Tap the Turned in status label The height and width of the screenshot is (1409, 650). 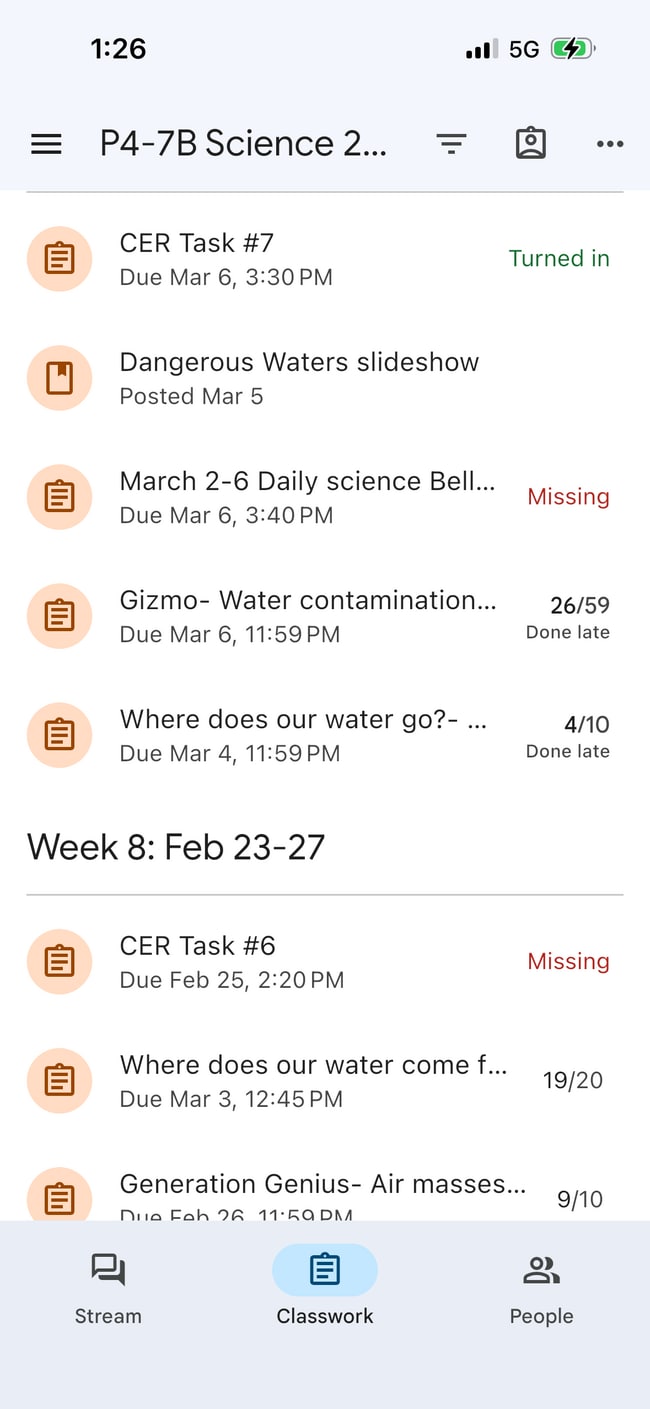click(x=559, y=259)
